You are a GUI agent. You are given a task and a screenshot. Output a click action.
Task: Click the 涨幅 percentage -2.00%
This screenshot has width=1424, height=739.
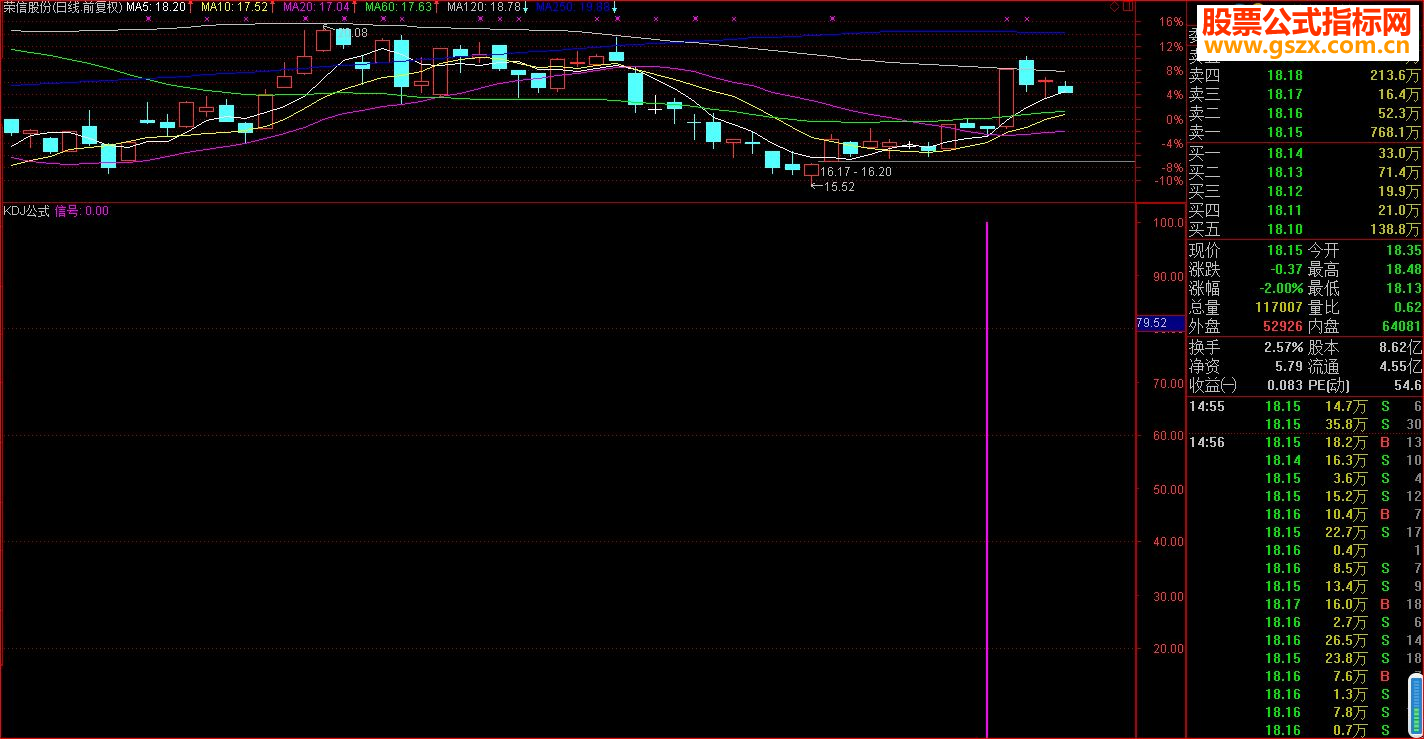click(x=1281, y=288)
